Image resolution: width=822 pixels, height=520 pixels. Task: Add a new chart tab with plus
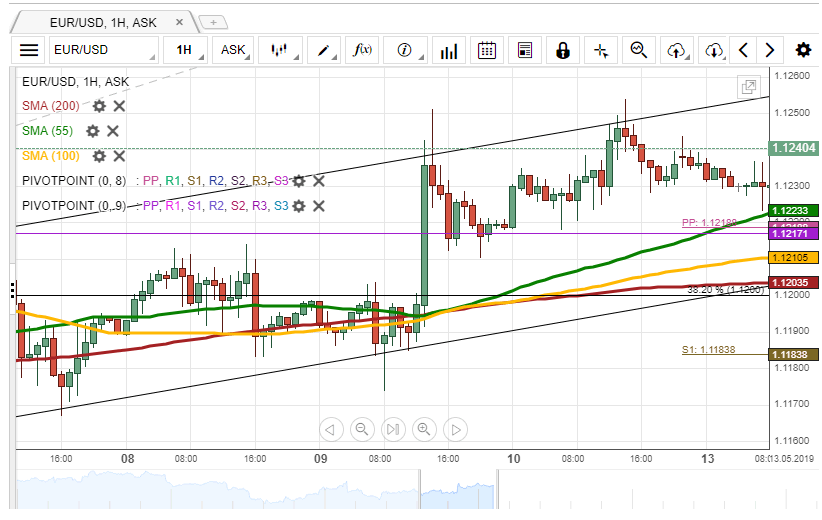[x=213, y=23]
